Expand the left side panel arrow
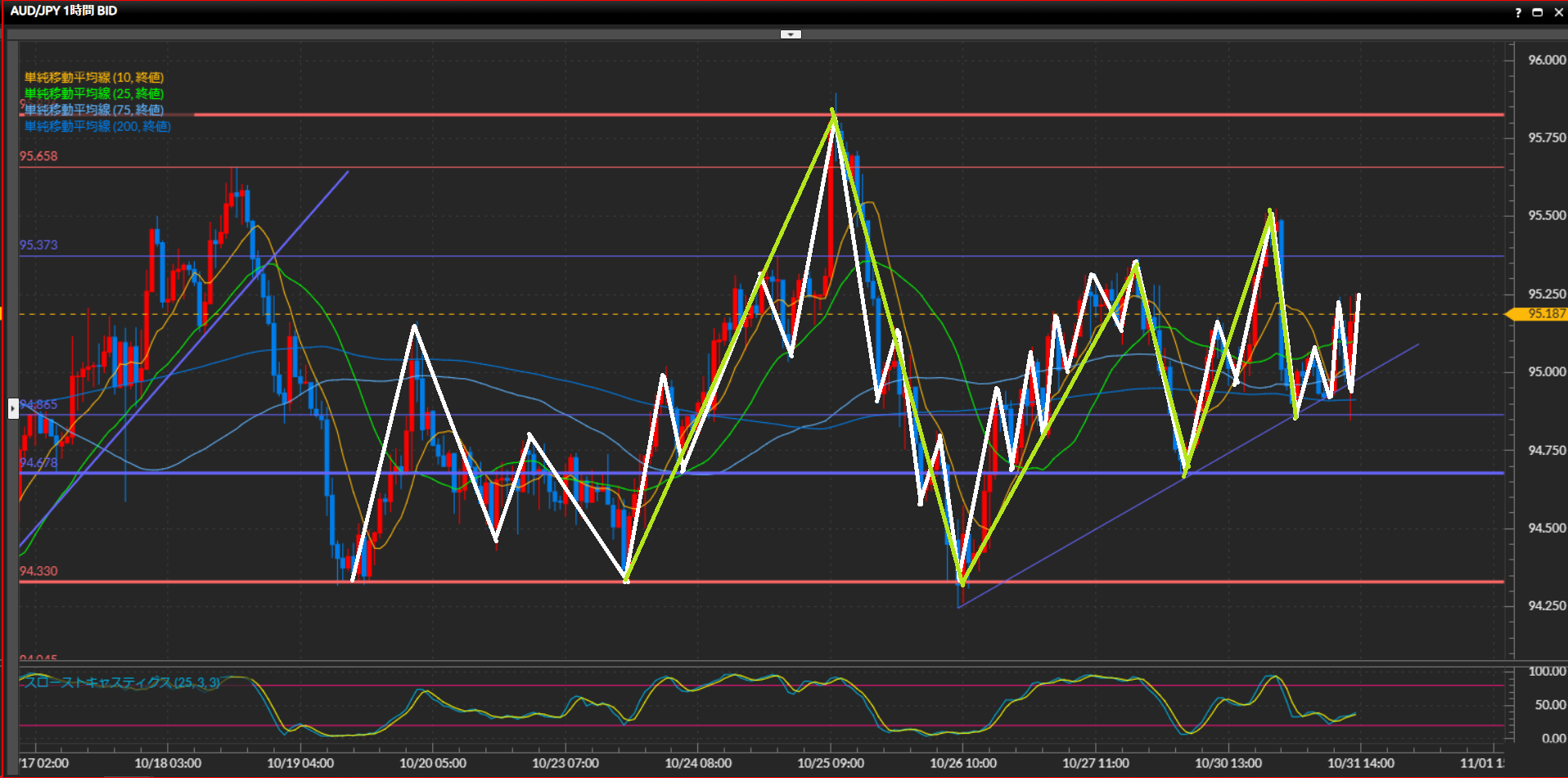This screenshot has height=778, width=1568. 13,407
